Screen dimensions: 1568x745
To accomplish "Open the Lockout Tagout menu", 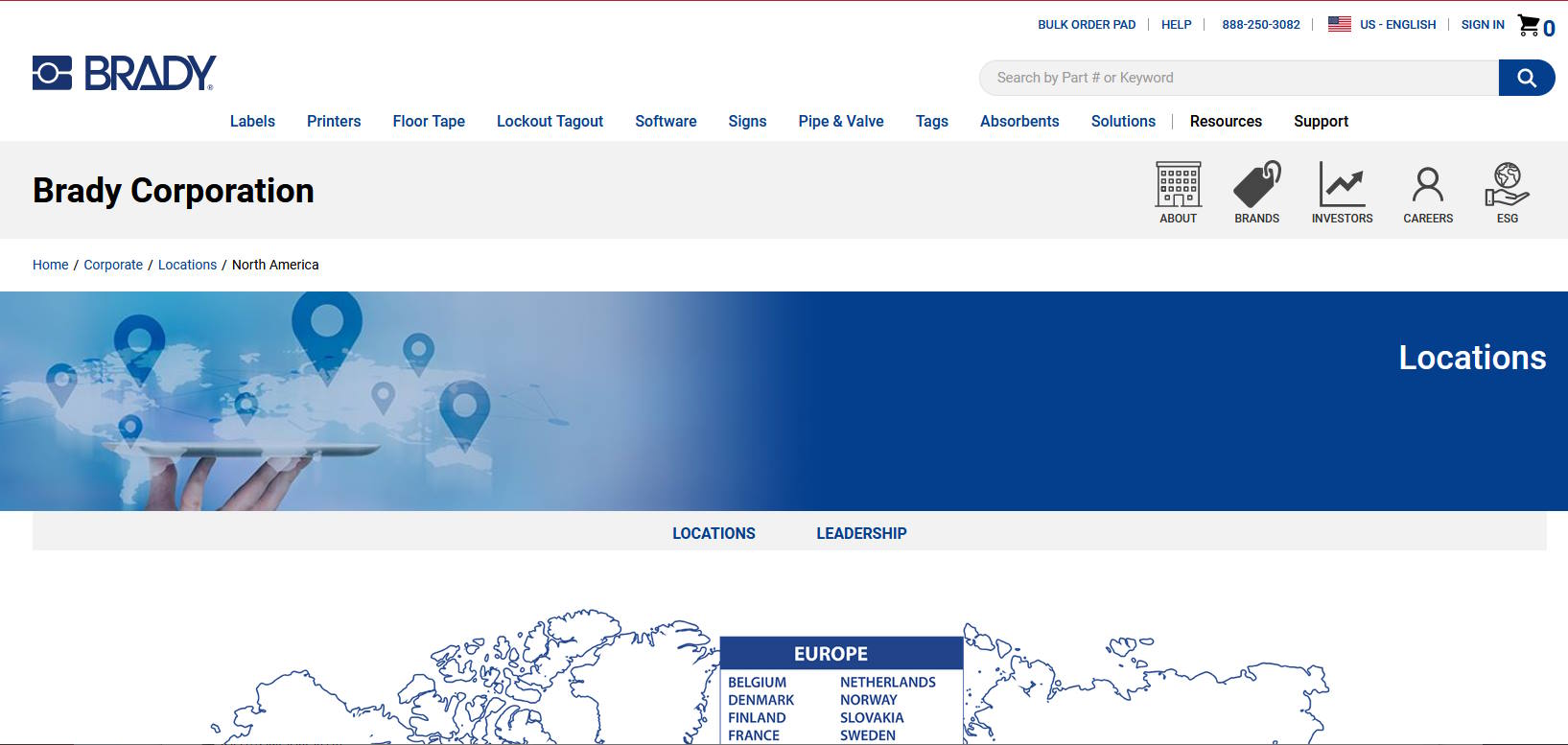I will coord(550,121).
